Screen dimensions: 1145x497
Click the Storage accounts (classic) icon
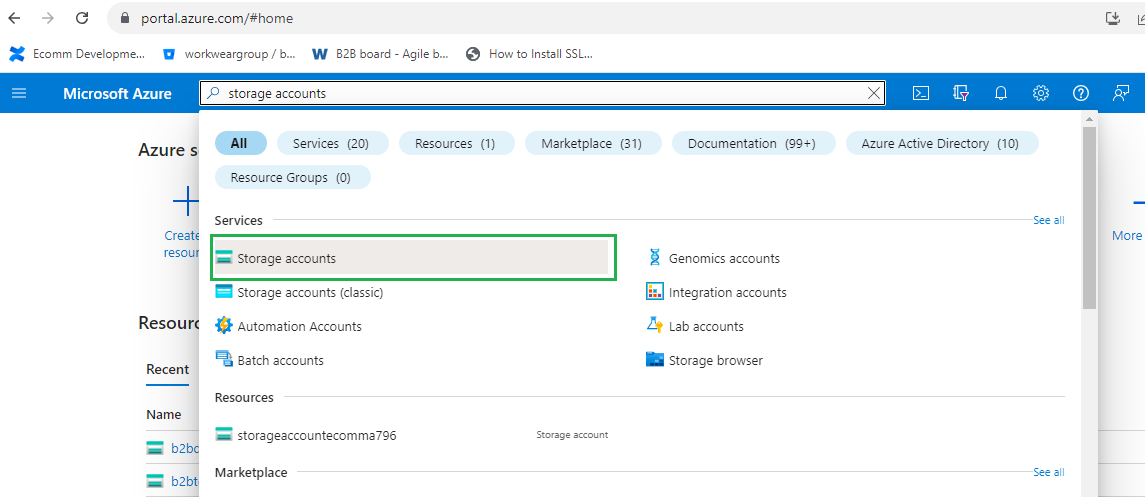[x=223, y=292]
